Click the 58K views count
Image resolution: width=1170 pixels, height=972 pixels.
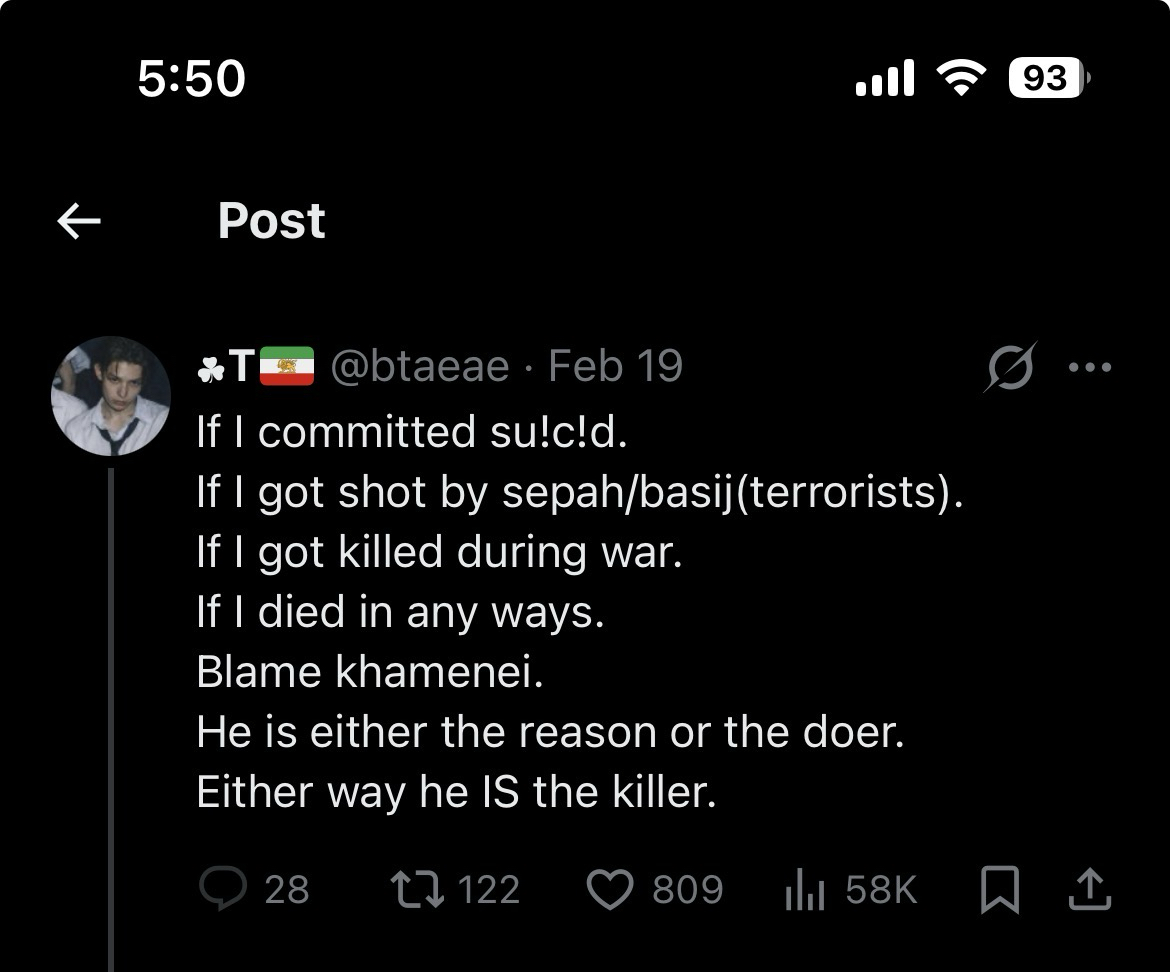881,889
